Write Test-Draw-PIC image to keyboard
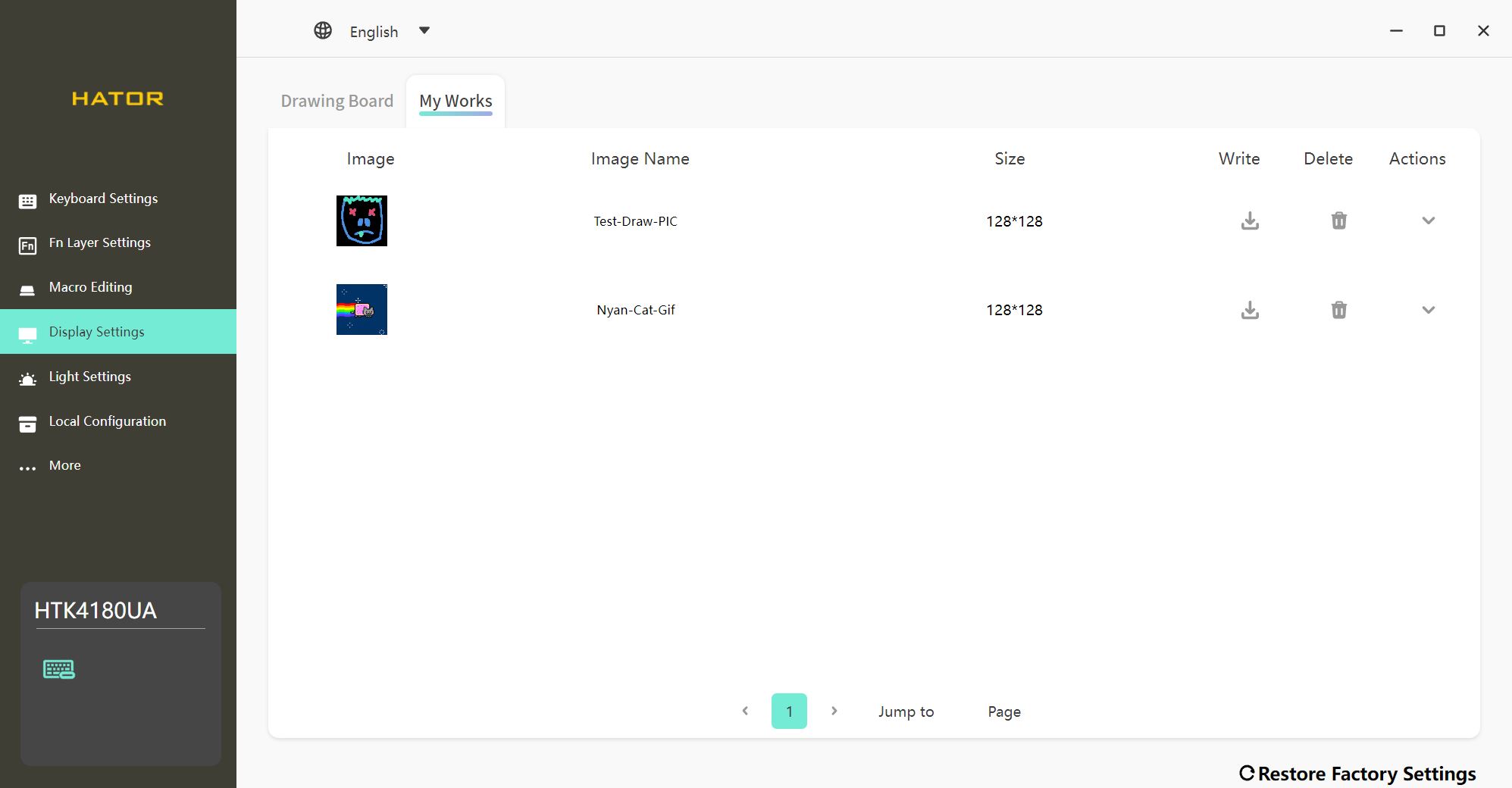The width and height of the screenshot is (1512, 788). (1250, 220)
